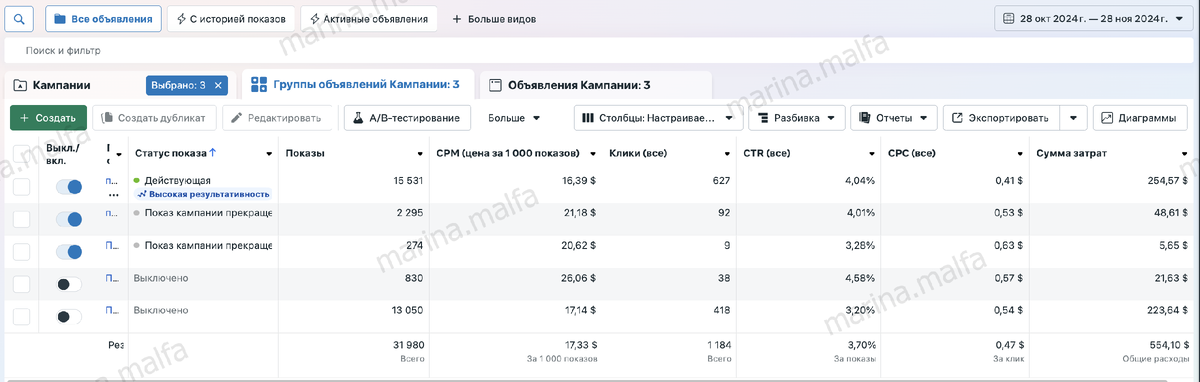The width and height of the screenshot is (1200, 382).
Task: Switch to Активные объявления view
Action: pos(368,19)
